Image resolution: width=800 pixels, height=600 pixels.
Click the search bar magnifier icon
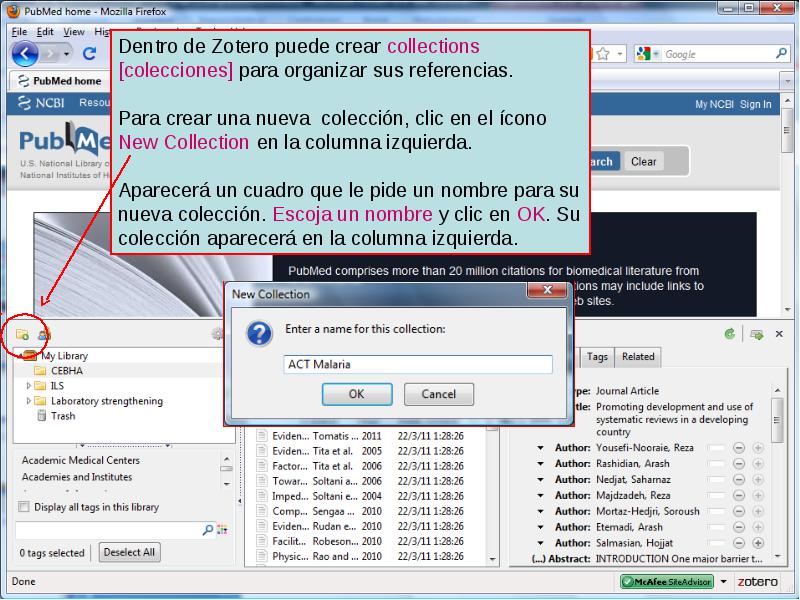(x=781, y=53)
